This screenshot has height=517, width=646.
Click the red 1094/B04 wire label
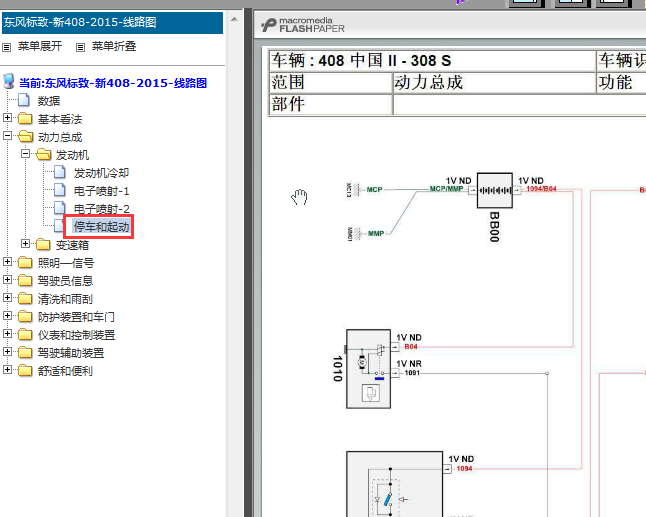541,189
